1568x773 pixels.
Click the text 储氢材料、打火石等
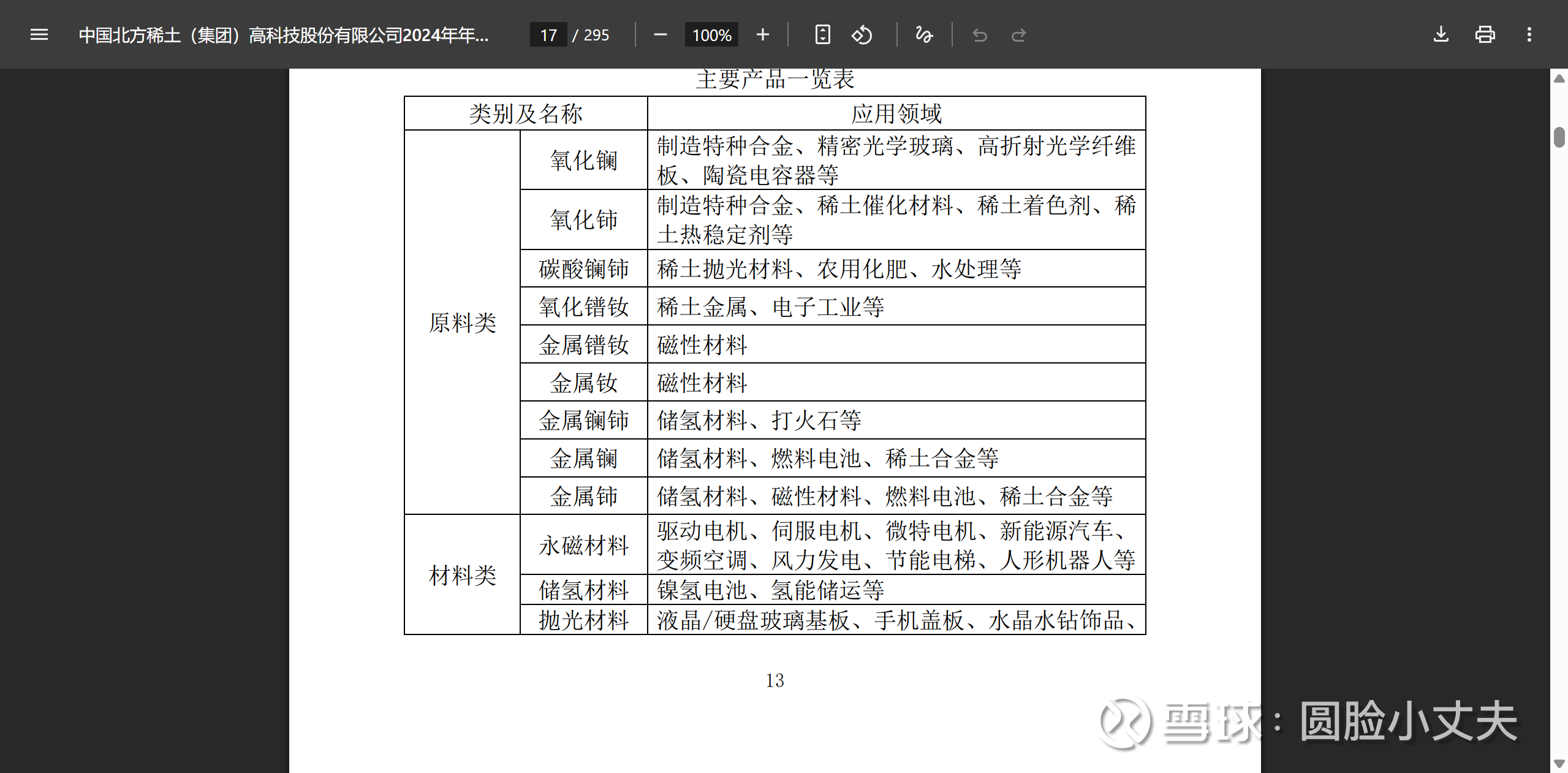[x=759, y=421]
